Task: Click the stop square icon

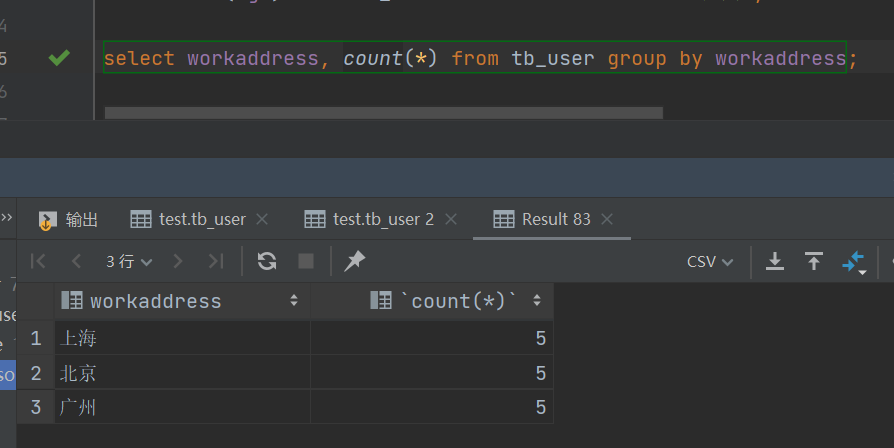Action: 306,261
